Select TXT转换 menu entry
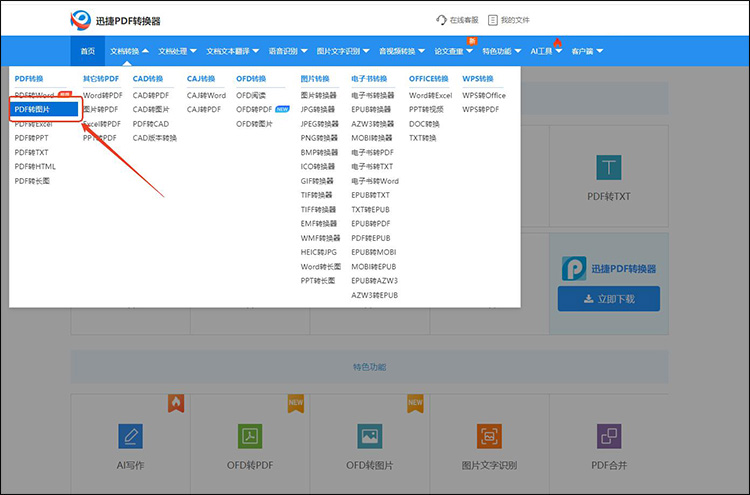This screenshot has width=750, height=495. (x=422, y=138)
